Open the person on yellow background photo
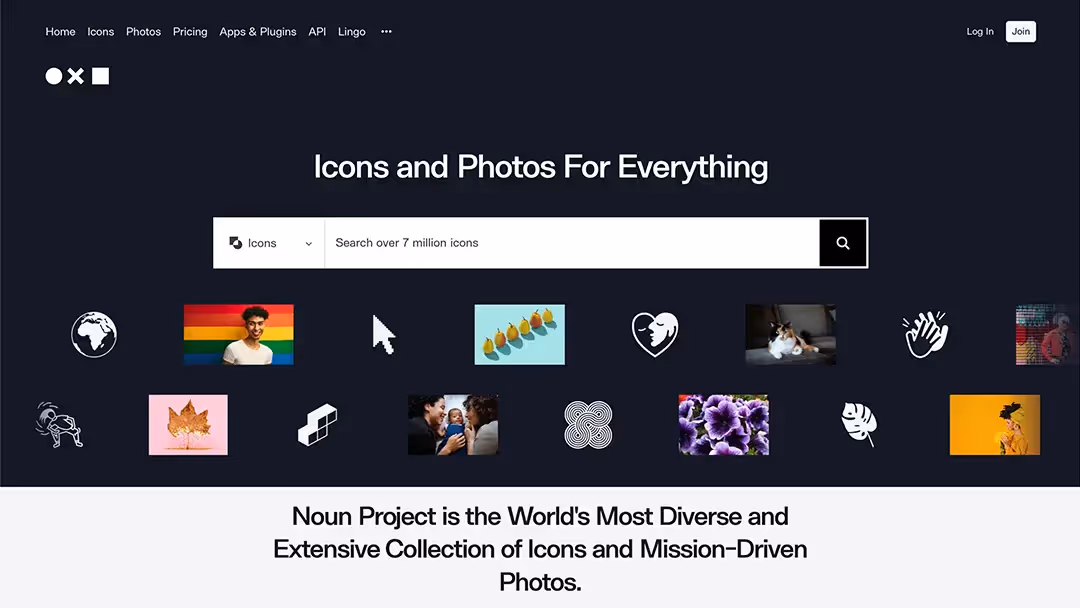The width and height of the screenshot is (1080, 608). click(x=995, y=425)
